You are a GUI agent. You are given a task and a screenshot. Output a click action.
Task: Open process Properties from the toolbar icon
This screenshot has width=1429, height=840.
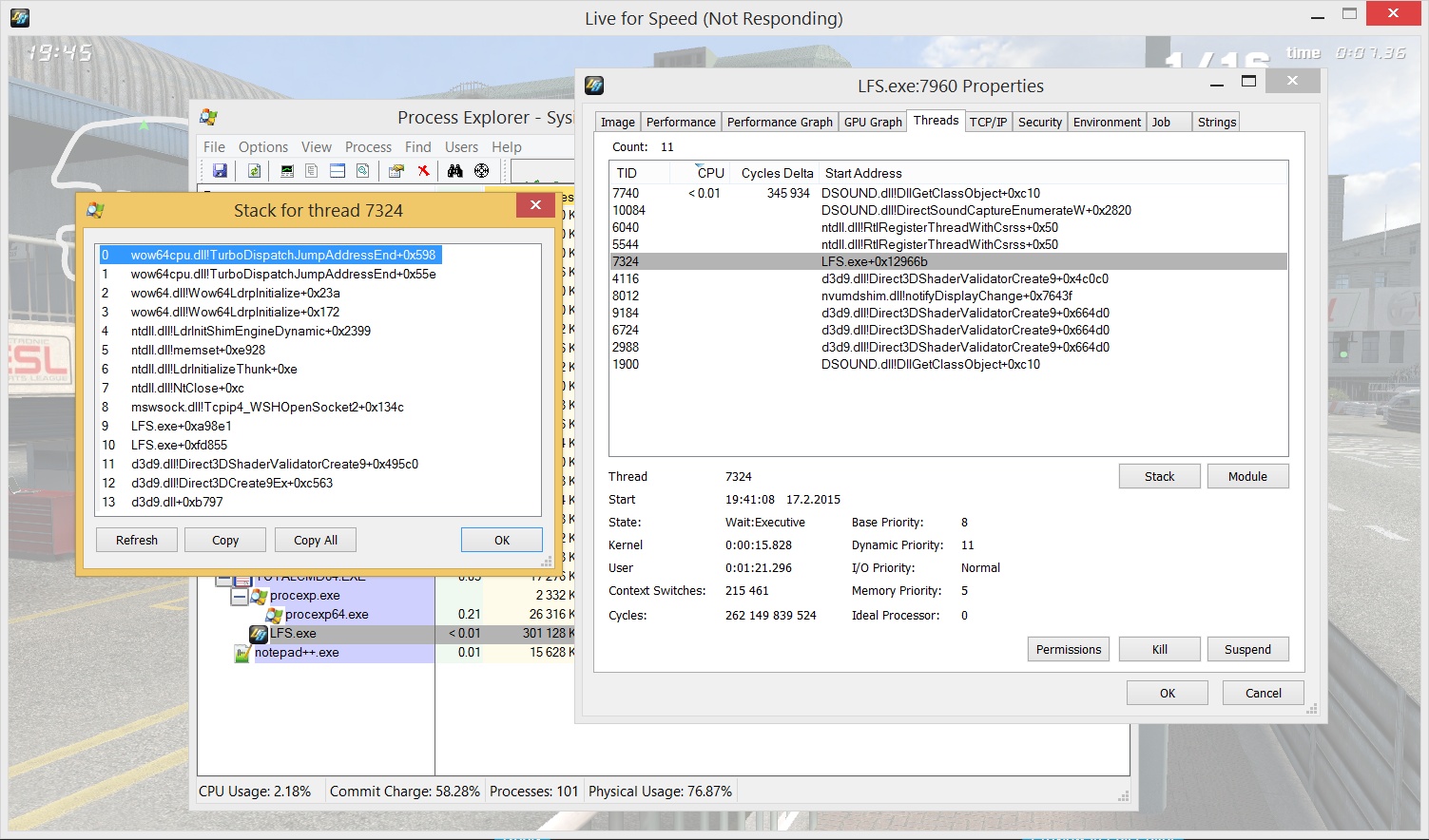396,171
